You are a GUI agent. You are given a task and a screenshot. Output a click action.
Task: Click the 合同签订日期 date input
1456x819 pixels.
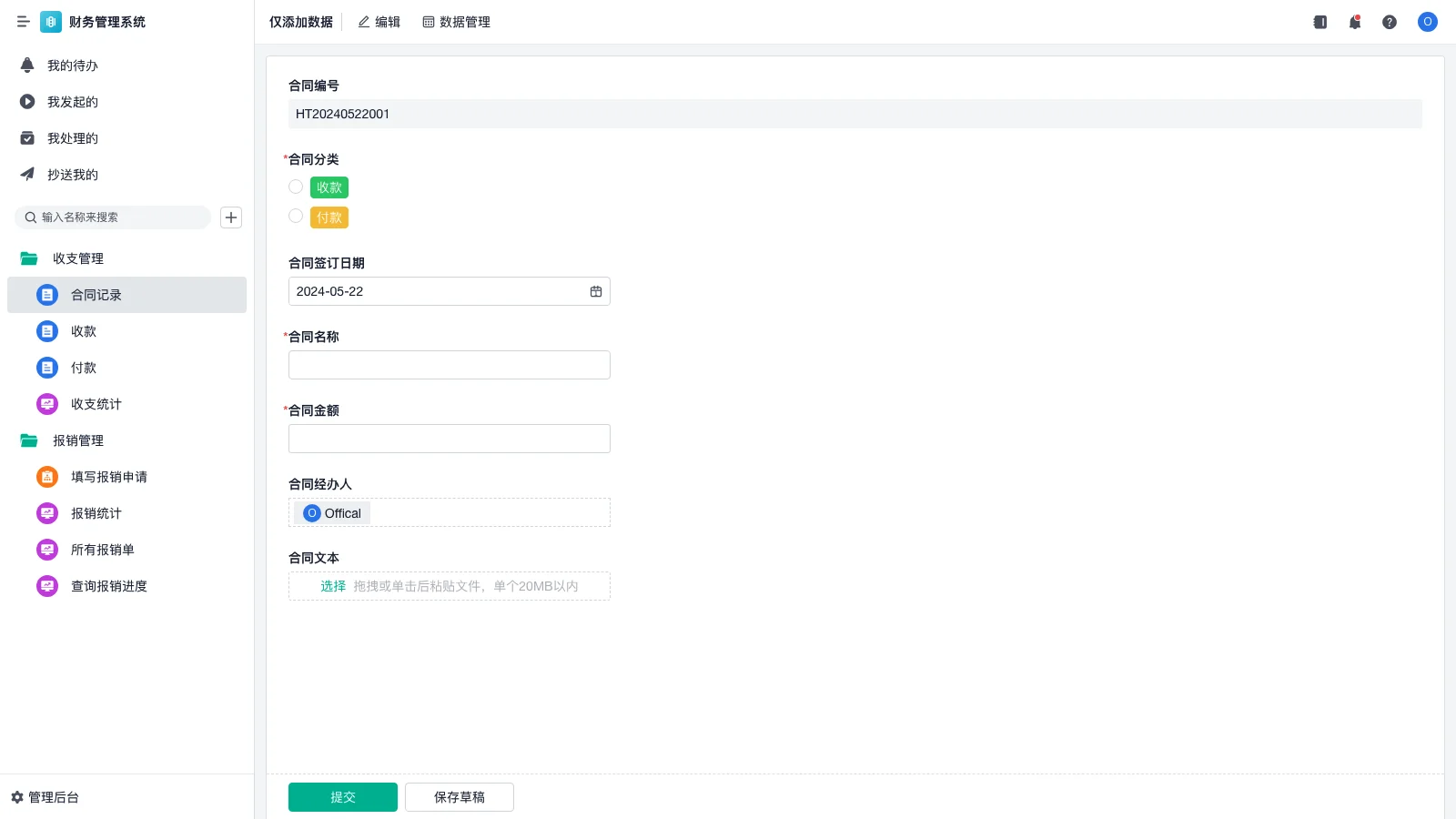[450, 291]
